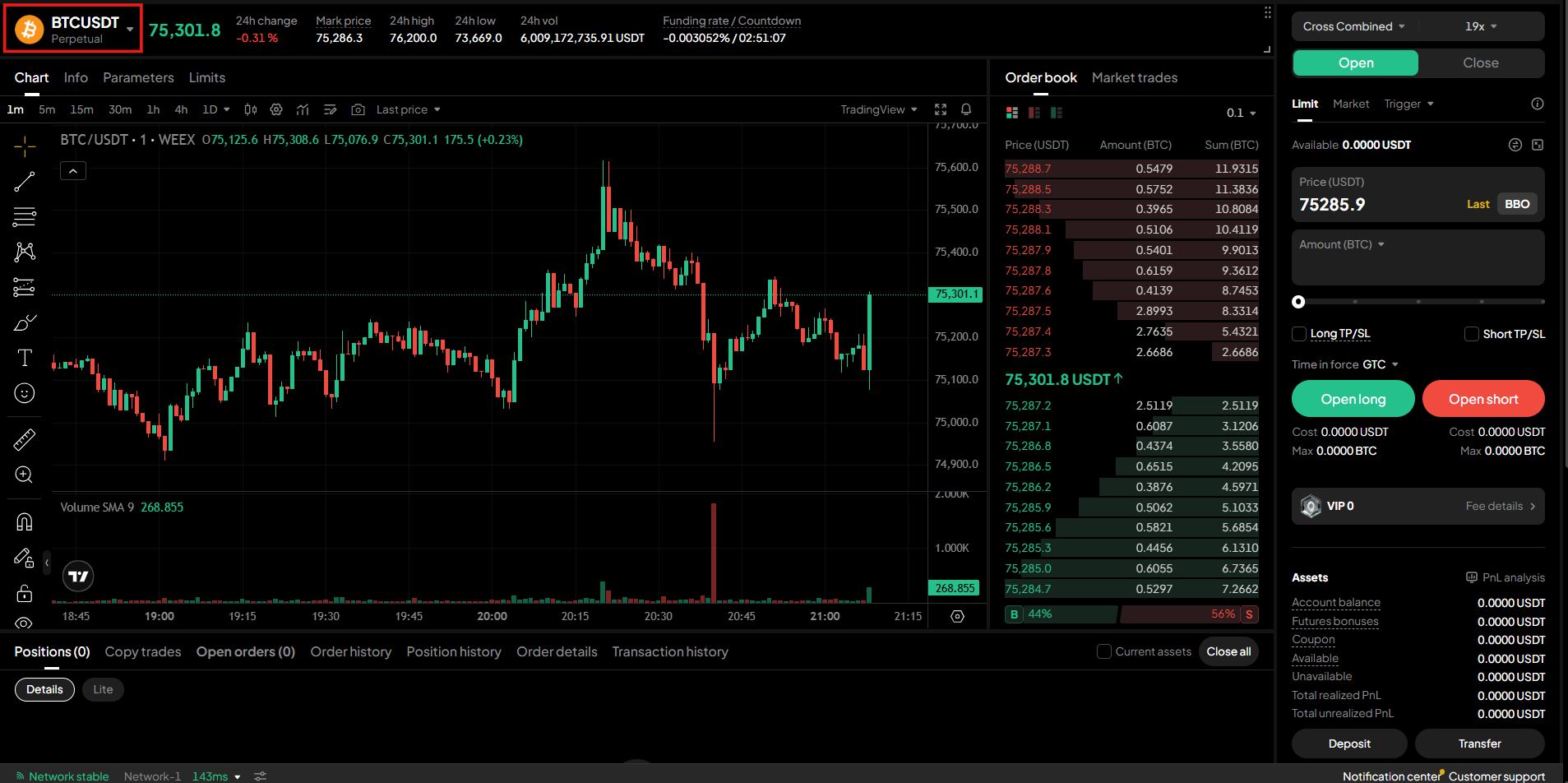Open Last price type dropdown
Viewport: 1568px width, 783px height.
409,109
